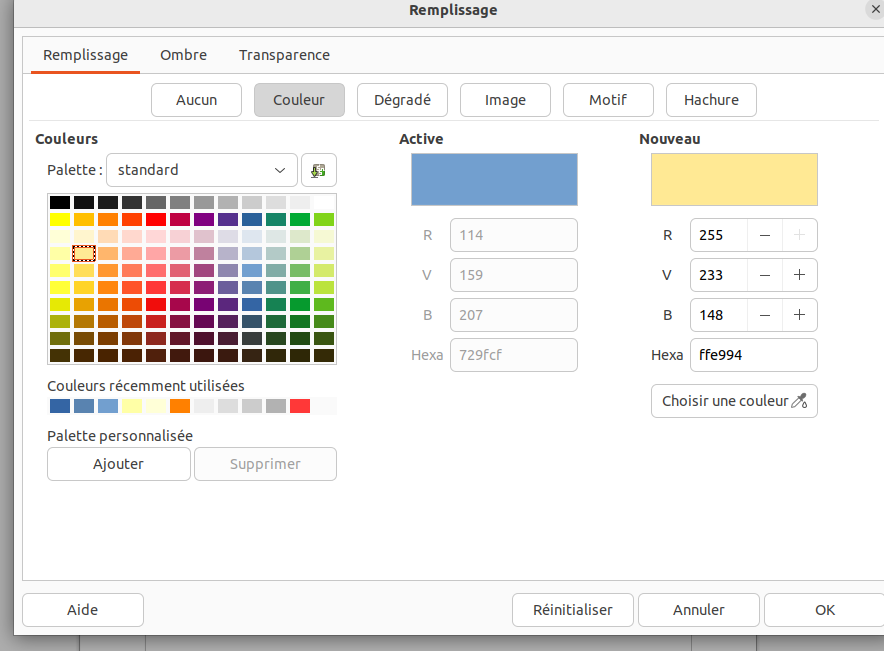
Task: Switch fill type to Dégradé
Action: click(x=402, y=100)
